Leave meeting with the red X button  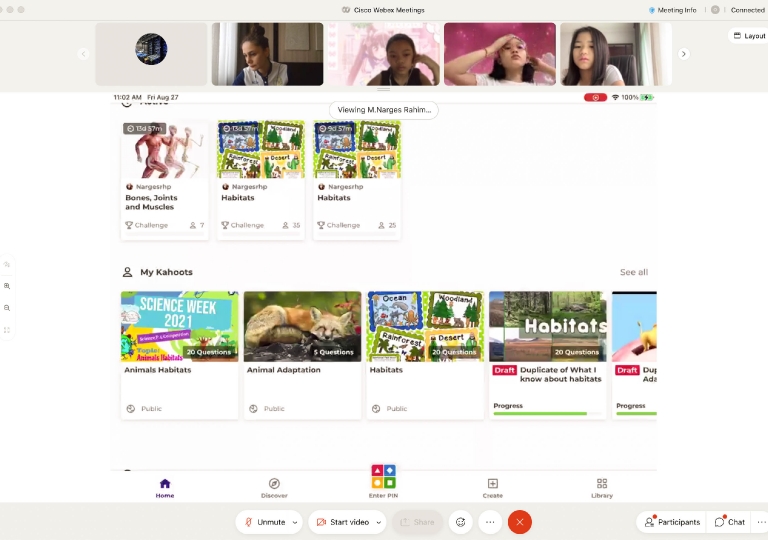(x=520, y=522)
